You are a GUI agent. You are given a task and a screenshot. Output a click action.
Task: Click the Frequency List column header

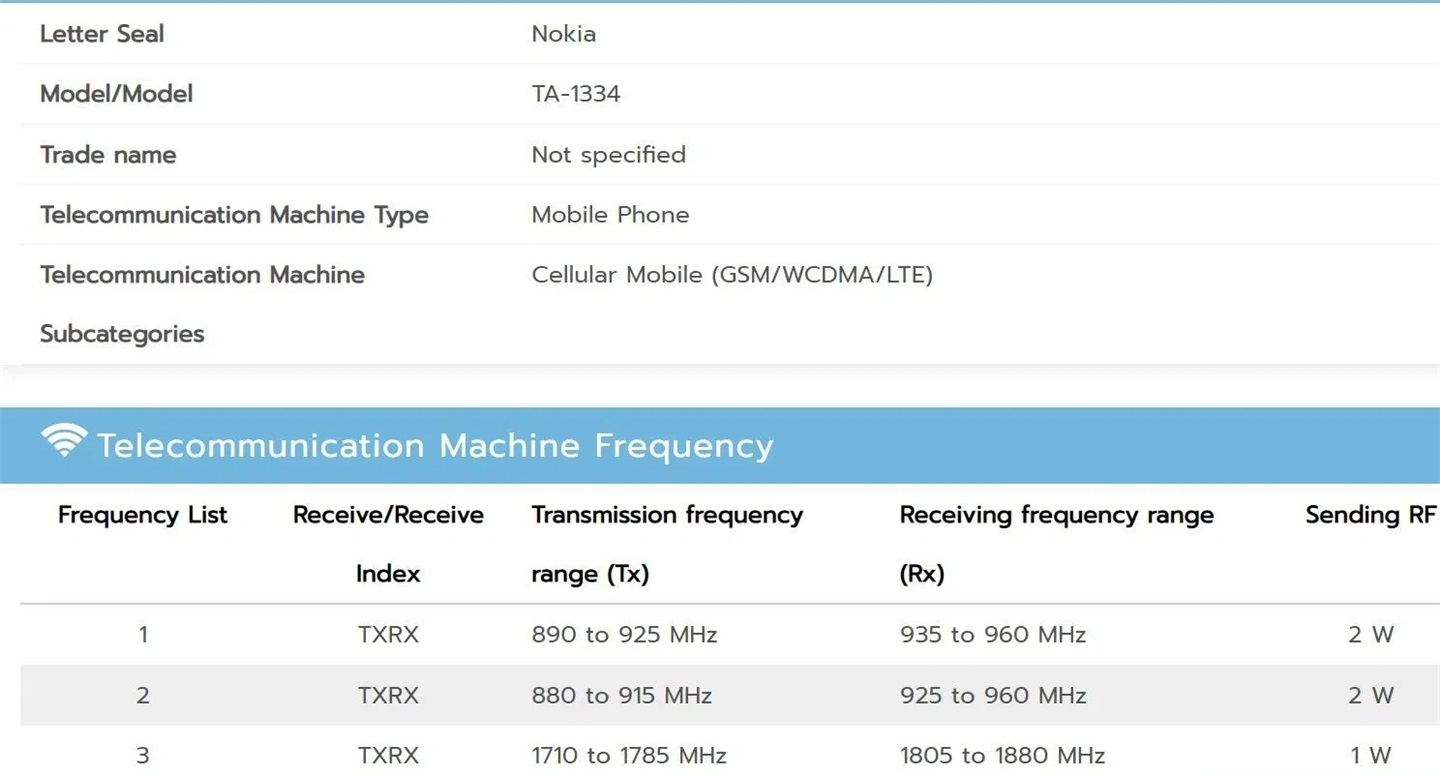click(143, 515)
